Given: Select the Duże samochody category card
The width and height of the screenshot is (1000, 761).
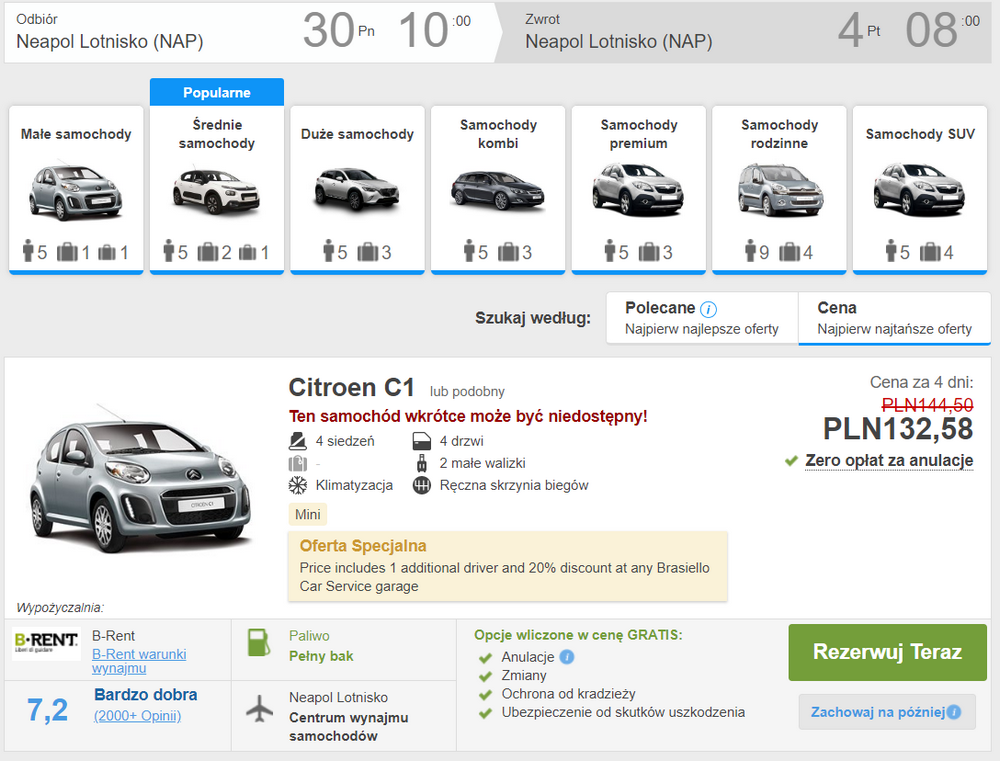Looking at the screenshot, I should click(357, 190).
